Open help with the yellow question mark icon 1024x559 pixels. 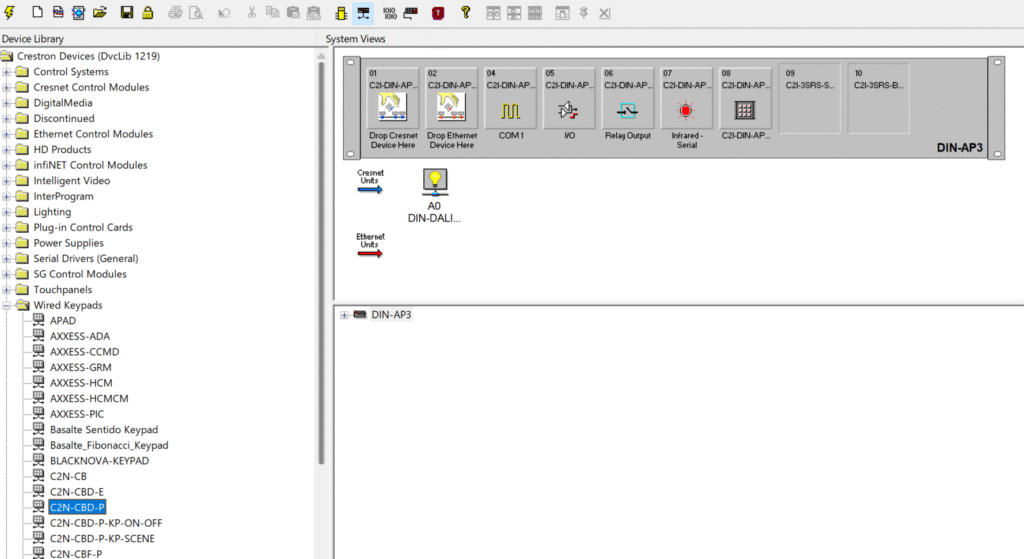coord(465,12)
